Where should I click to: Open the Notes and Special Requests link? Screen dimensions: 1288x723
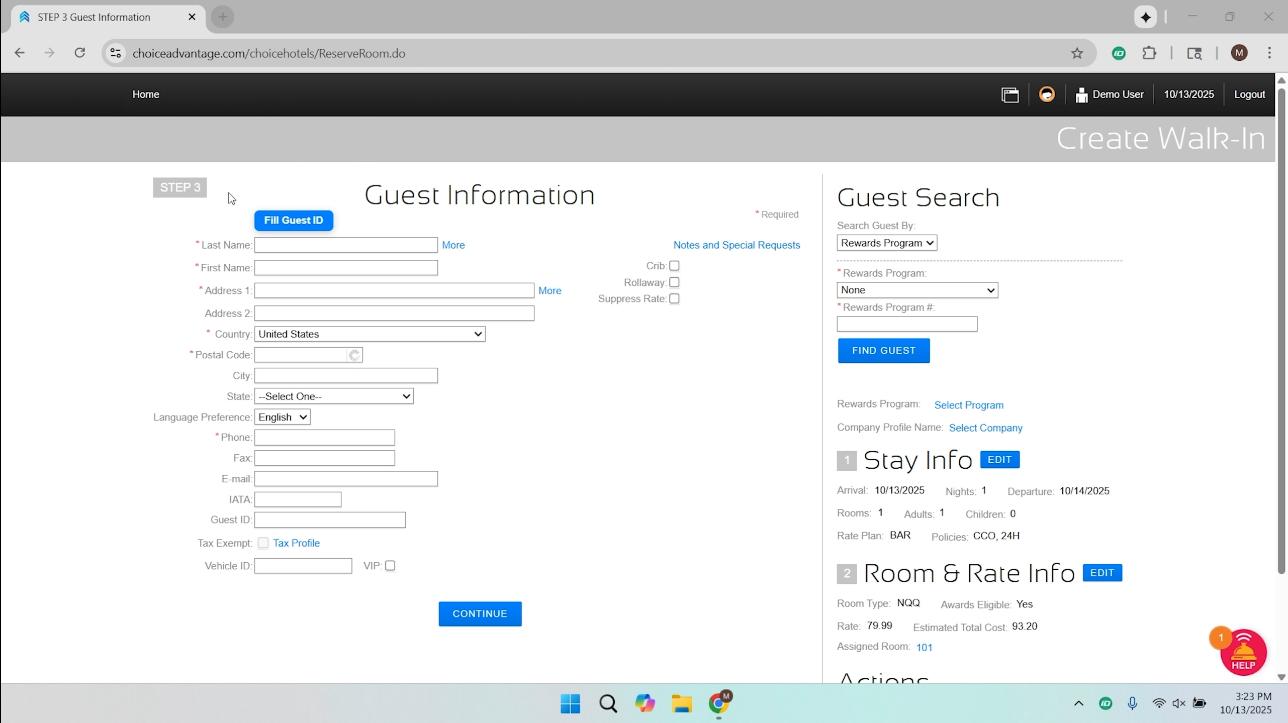click(x=736, y=245)
